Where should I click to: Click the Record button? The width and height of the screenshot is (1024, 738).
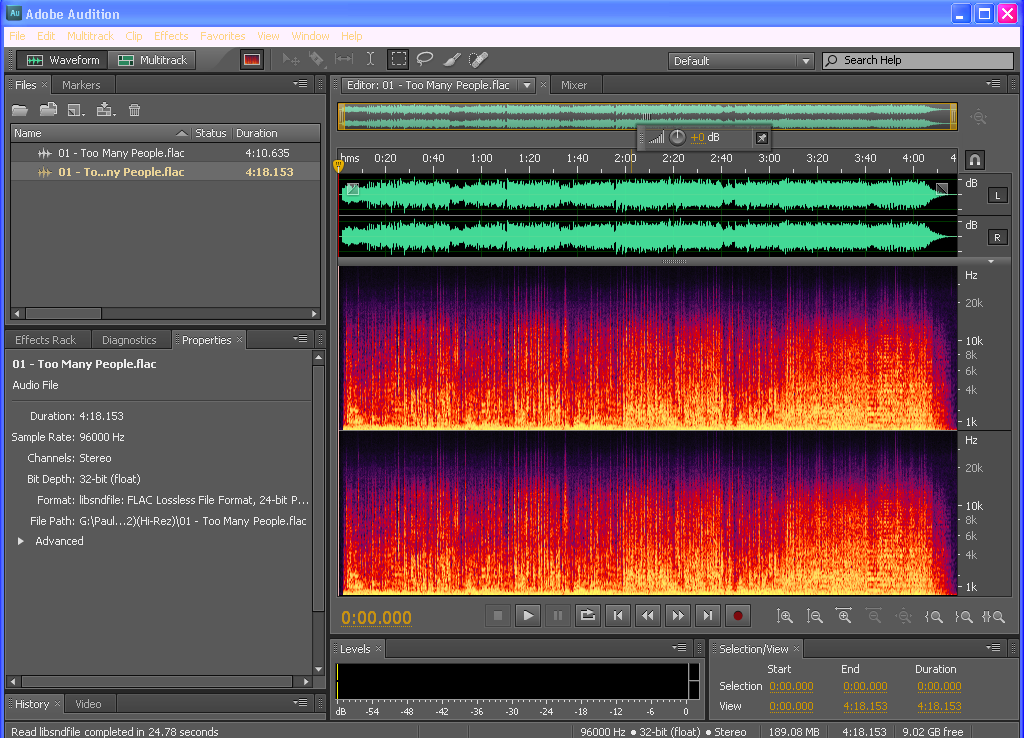pyautogui.click(x=738, y=615)
